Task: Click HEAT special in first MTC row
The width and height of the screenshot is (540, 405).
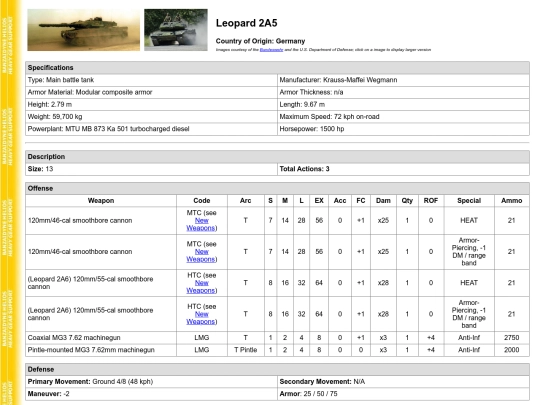Action: (x=469, y=220)
